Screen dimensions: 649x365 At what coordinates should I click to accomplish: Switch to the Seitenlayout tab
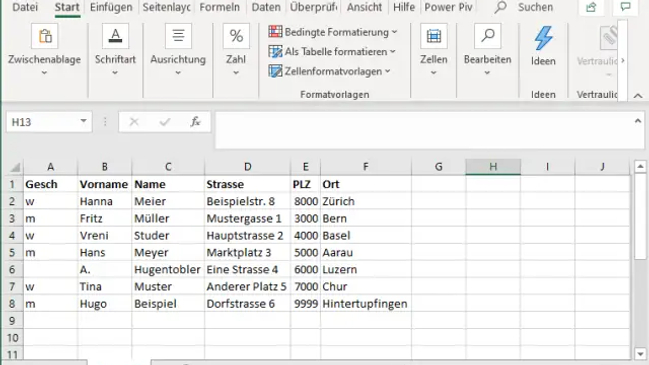166,7
